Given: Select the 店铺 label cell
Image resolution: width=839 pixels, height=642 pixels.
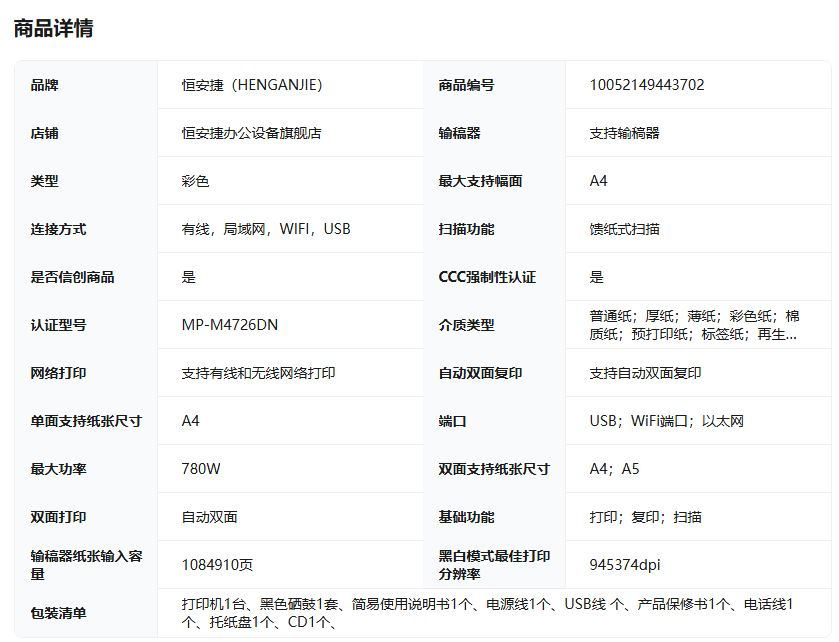Looking at the screenshot, I should [x=44, y=133].
